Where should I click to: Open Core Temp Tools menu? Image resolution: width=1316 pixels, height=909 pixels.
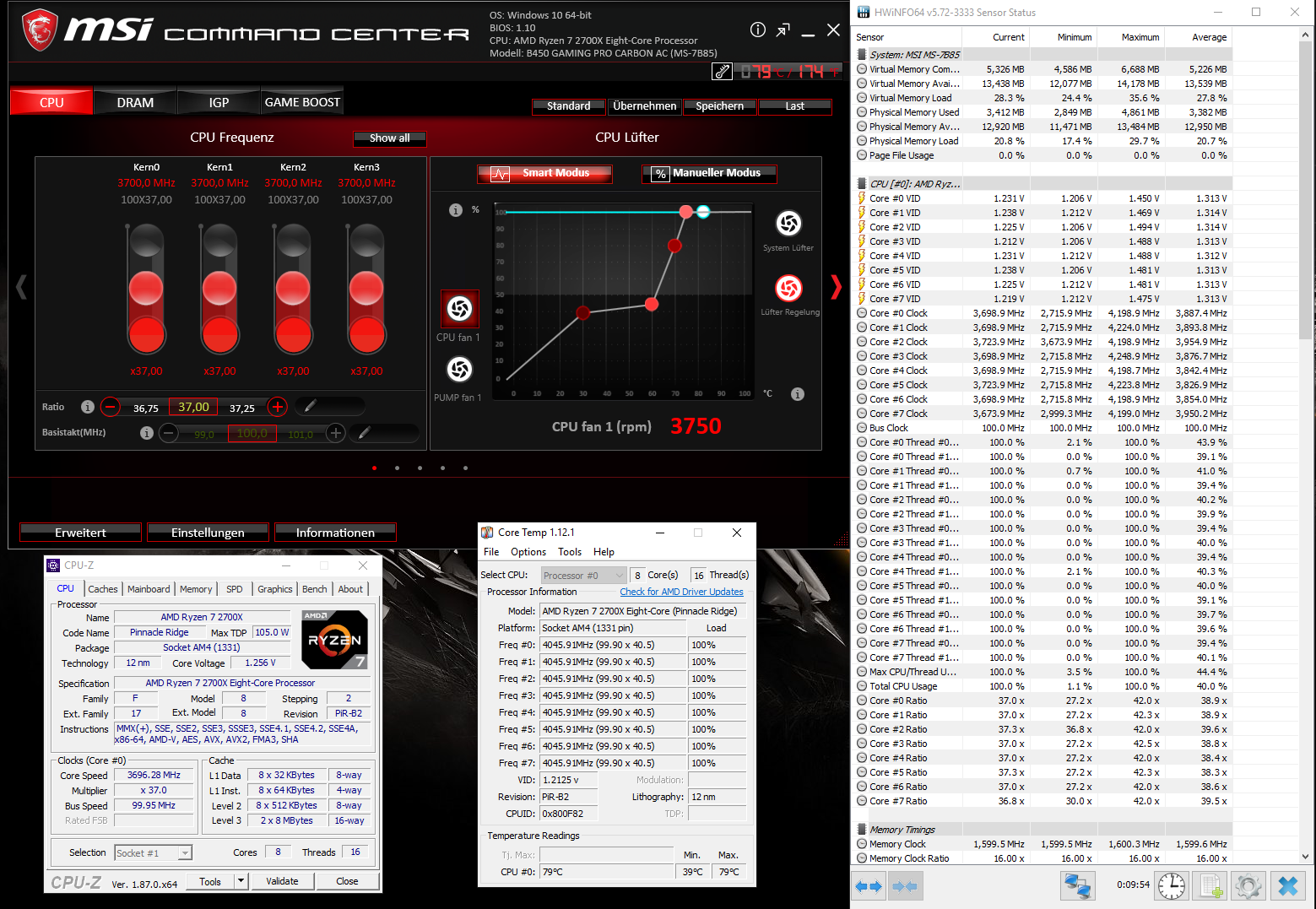570,552
